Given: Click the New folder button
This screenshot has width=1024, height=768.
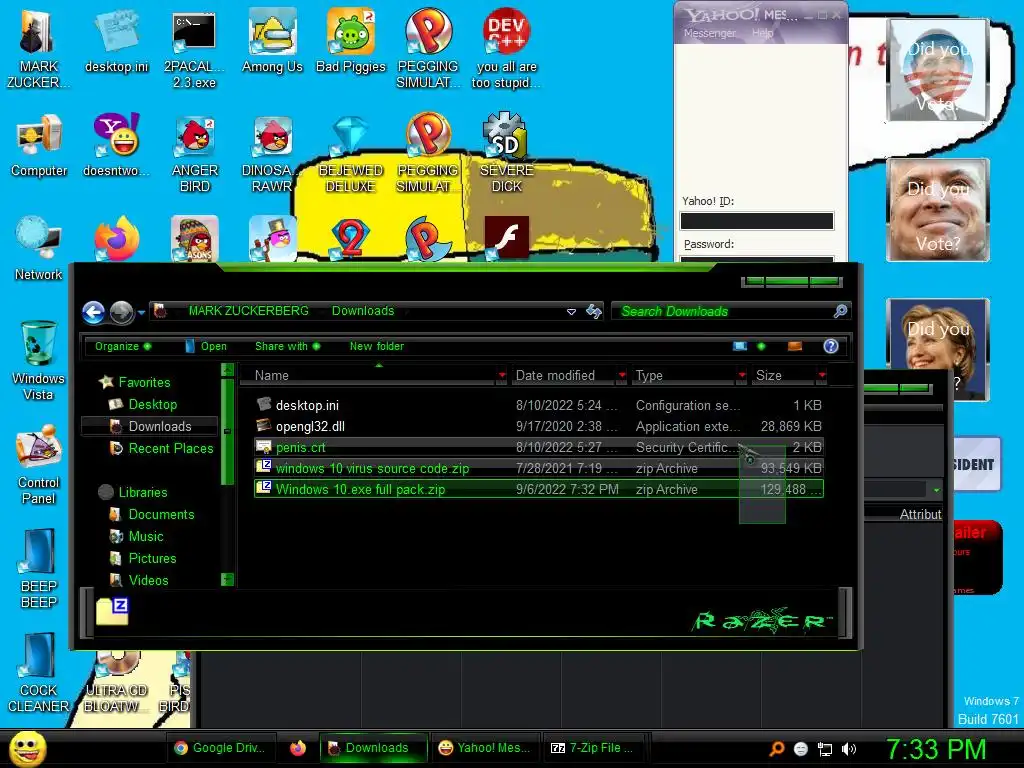Looking at the screenshot, I should click(x=377, y=346).
